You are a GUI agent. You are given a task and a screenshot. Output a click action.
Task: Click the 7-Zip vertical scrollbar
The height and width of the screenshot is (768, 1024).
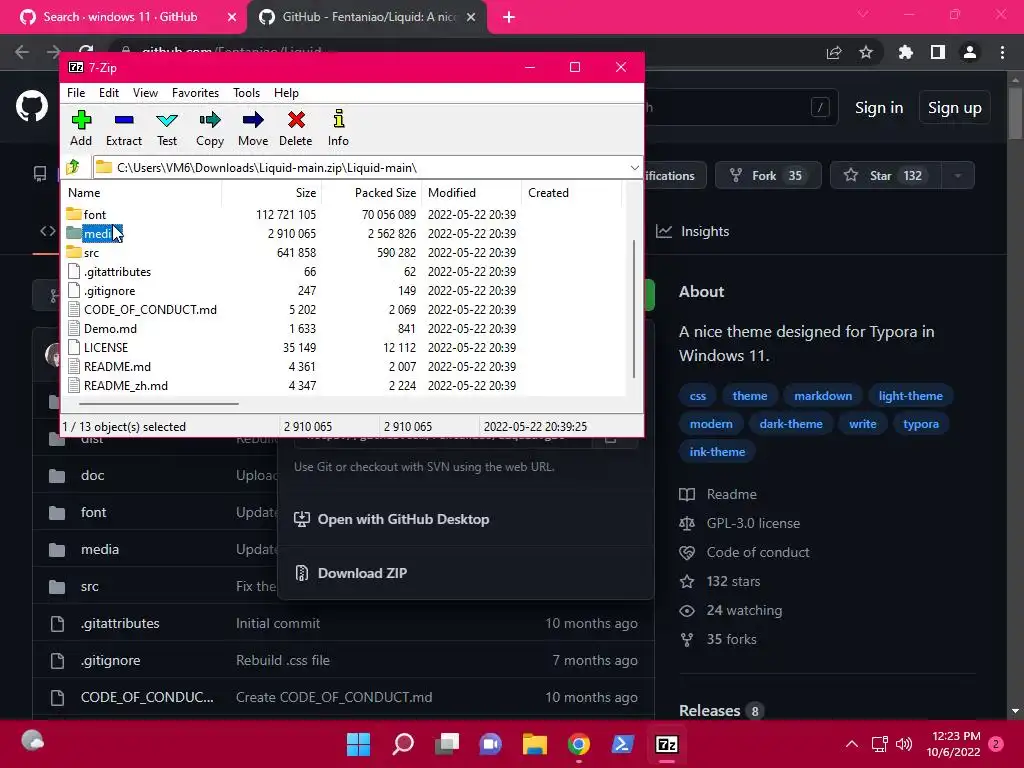tap(633, 308)
